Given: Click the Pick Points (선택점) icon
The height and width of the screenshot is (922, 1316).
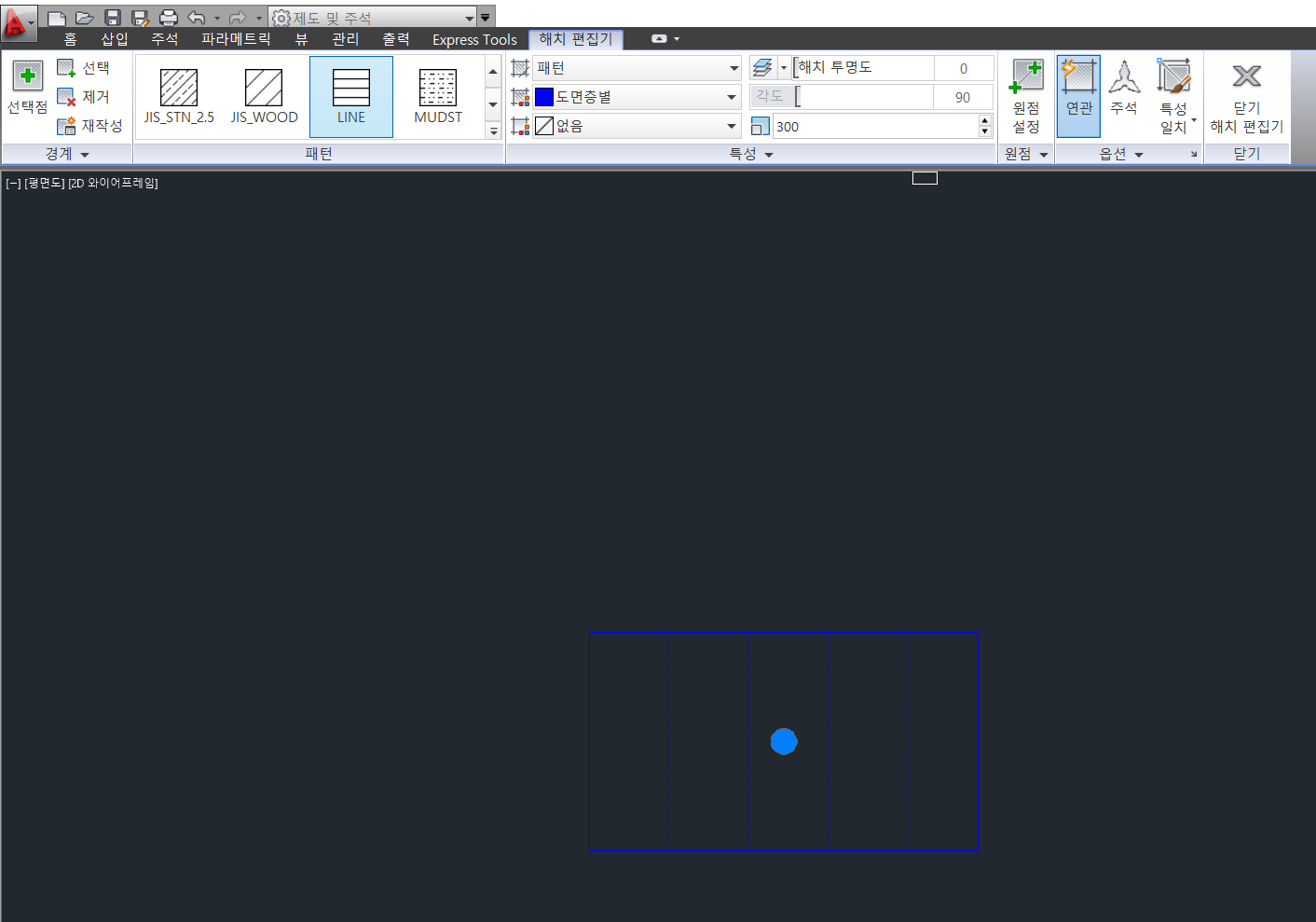Looking at the screenshot, I should point(27,77).
